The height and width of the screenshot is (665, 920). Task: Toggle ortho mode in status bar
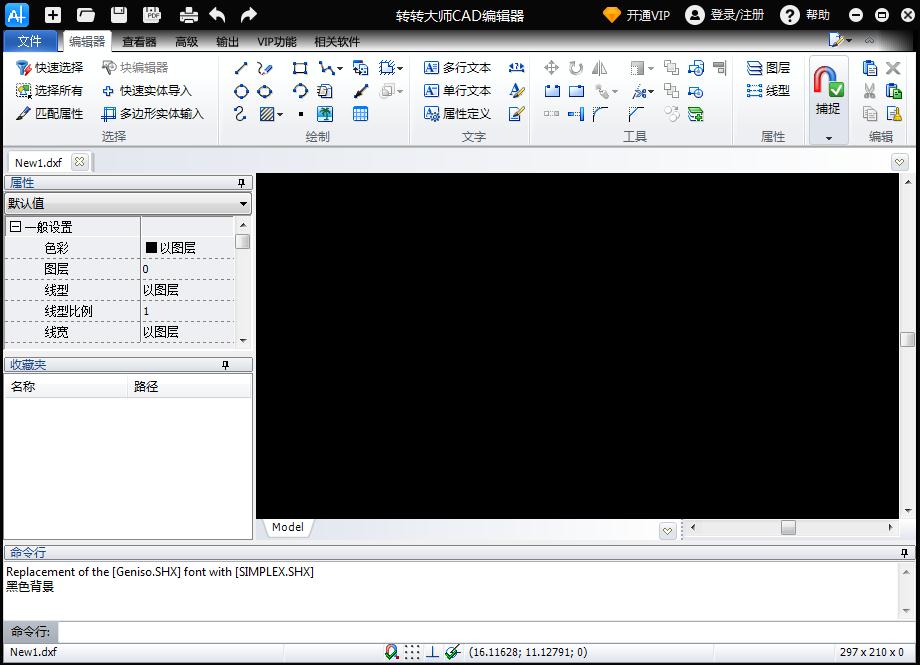(432, 652)
